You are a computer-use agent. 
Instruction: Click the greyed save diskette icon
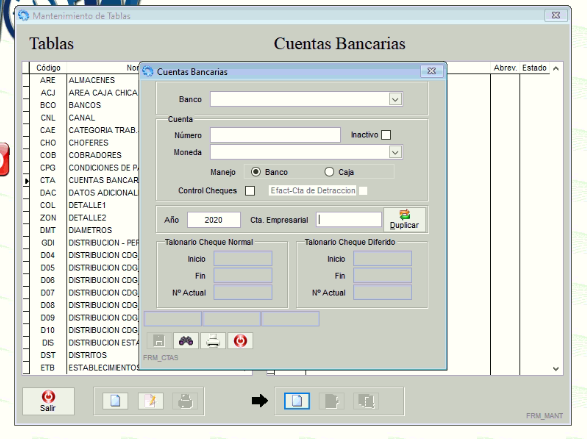coord(159,341)
